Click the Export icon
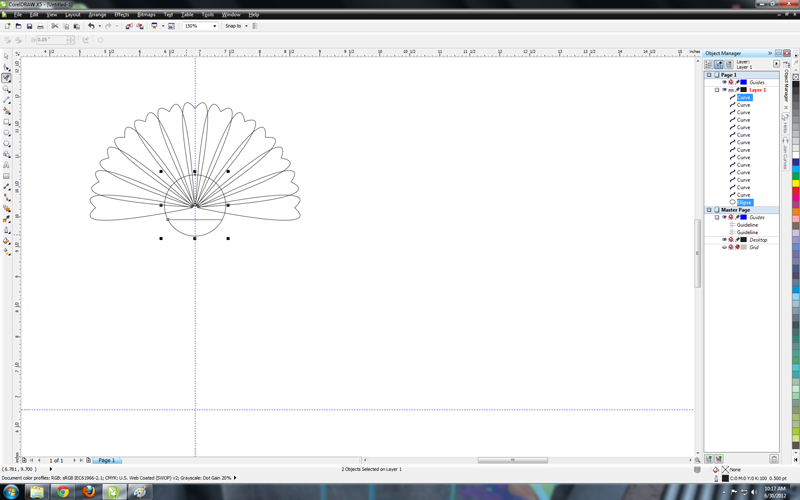800x500 pixels. tap(139, 26)
